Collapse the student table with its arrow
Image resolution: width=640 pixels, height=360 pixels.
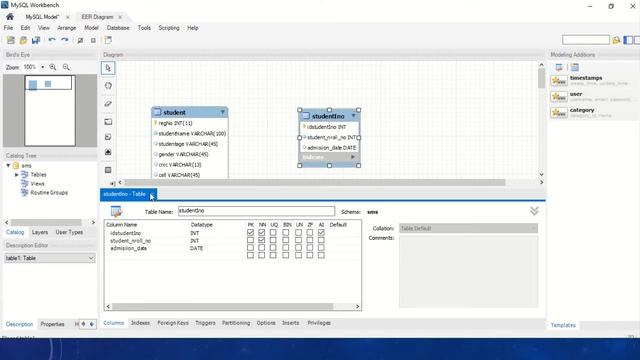click(222, 112)
